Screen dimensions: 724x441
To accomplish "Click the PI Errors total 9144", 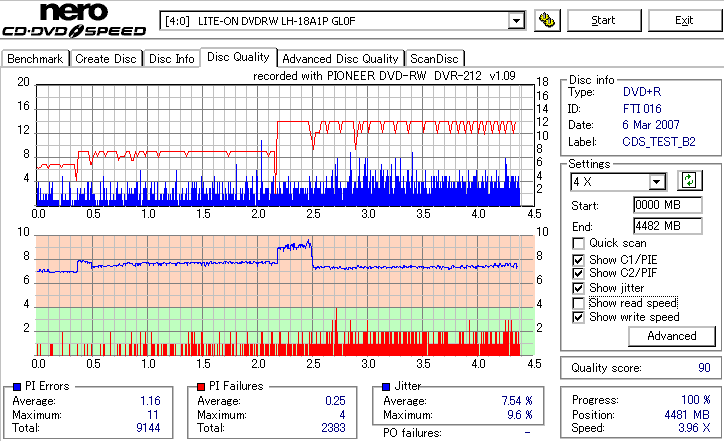I will pos(148,428).
